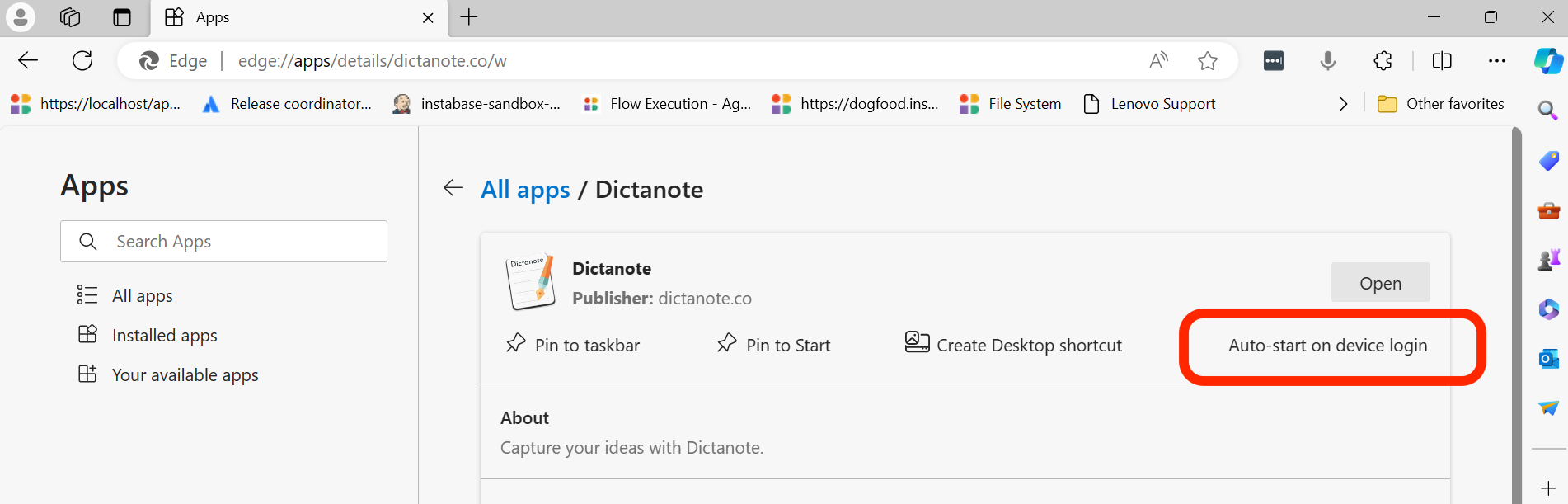Select All apps in the sidebar
1568x504 pixels.
pos(125,295)
